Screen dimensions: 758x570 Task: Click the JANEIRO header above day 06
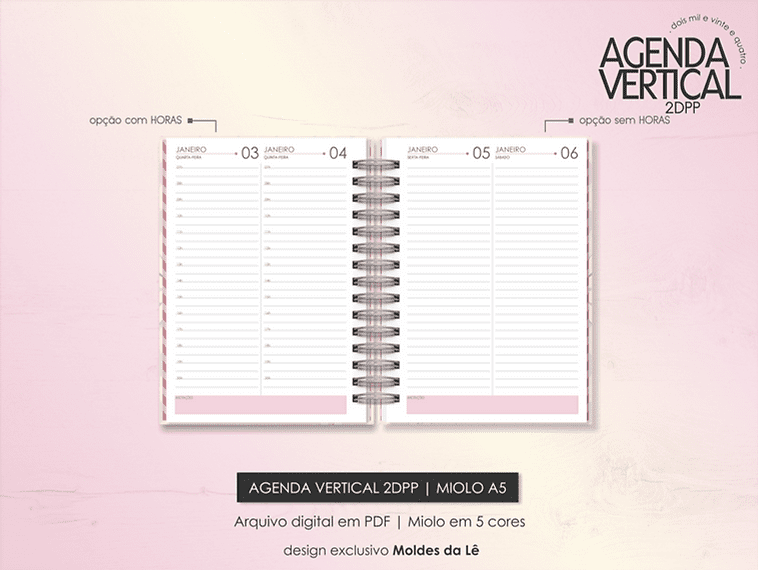(511, 148)
